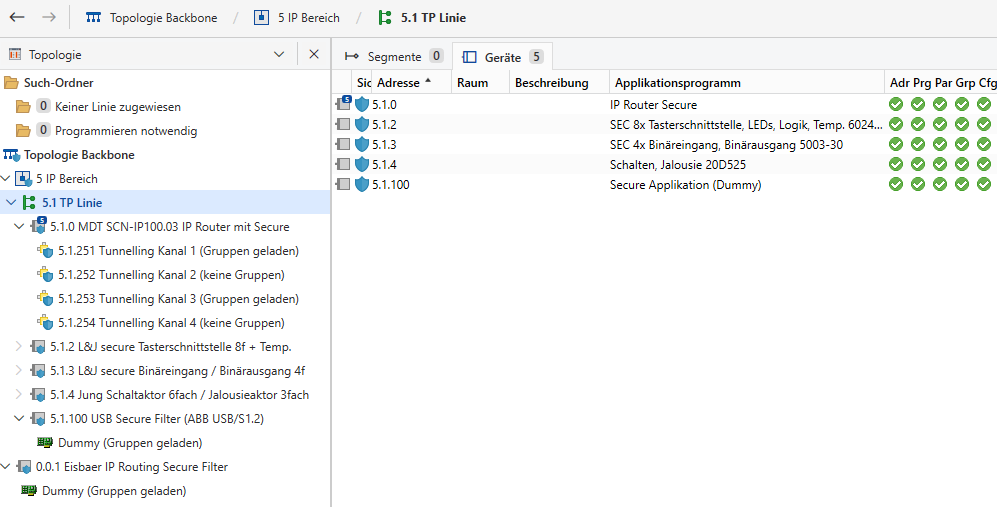Viewport: 997px width, 507px height.
Task: Select SEC 4x Binäreingang application cell
Action: click(727, 144)
